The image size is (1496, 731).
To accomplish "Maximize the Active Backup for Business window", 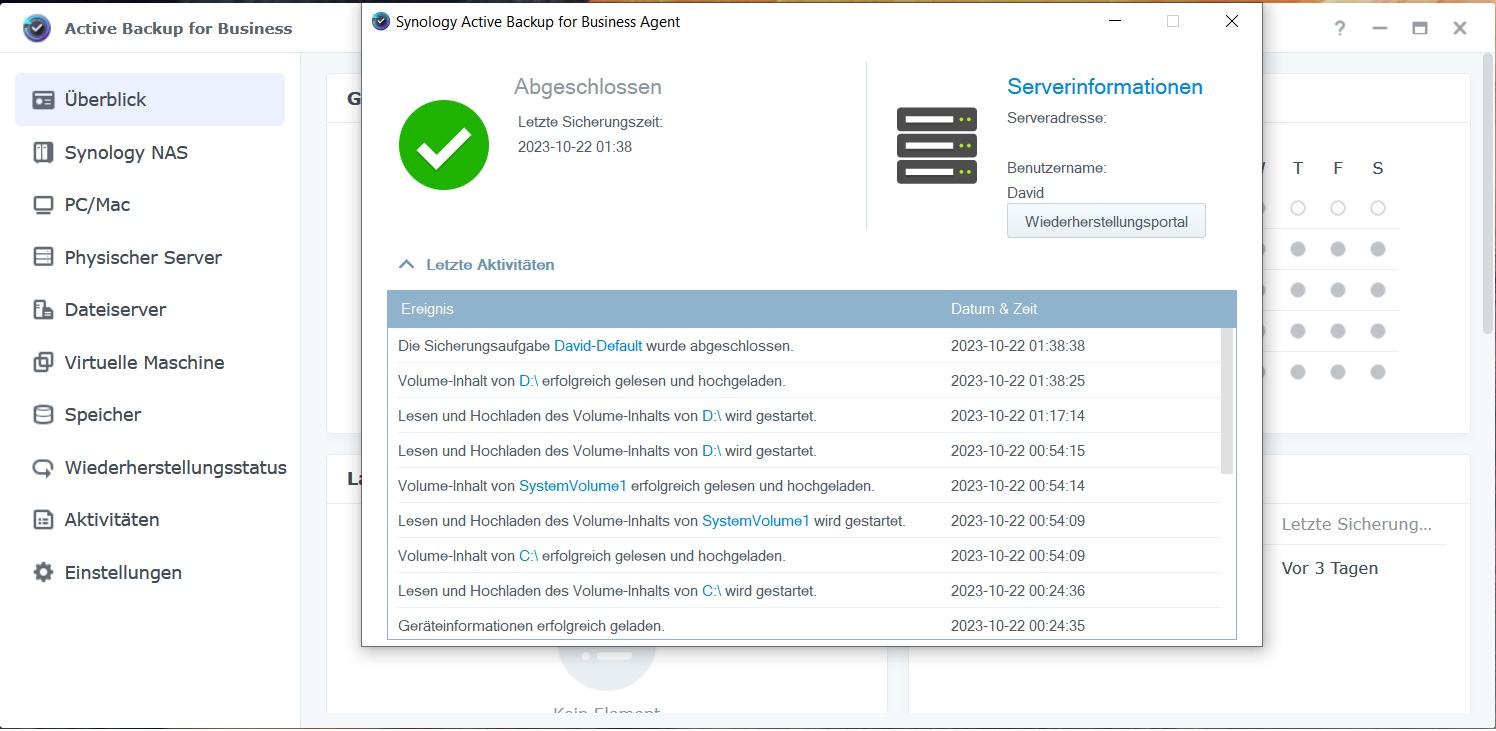I will [x=1420, y=28].
